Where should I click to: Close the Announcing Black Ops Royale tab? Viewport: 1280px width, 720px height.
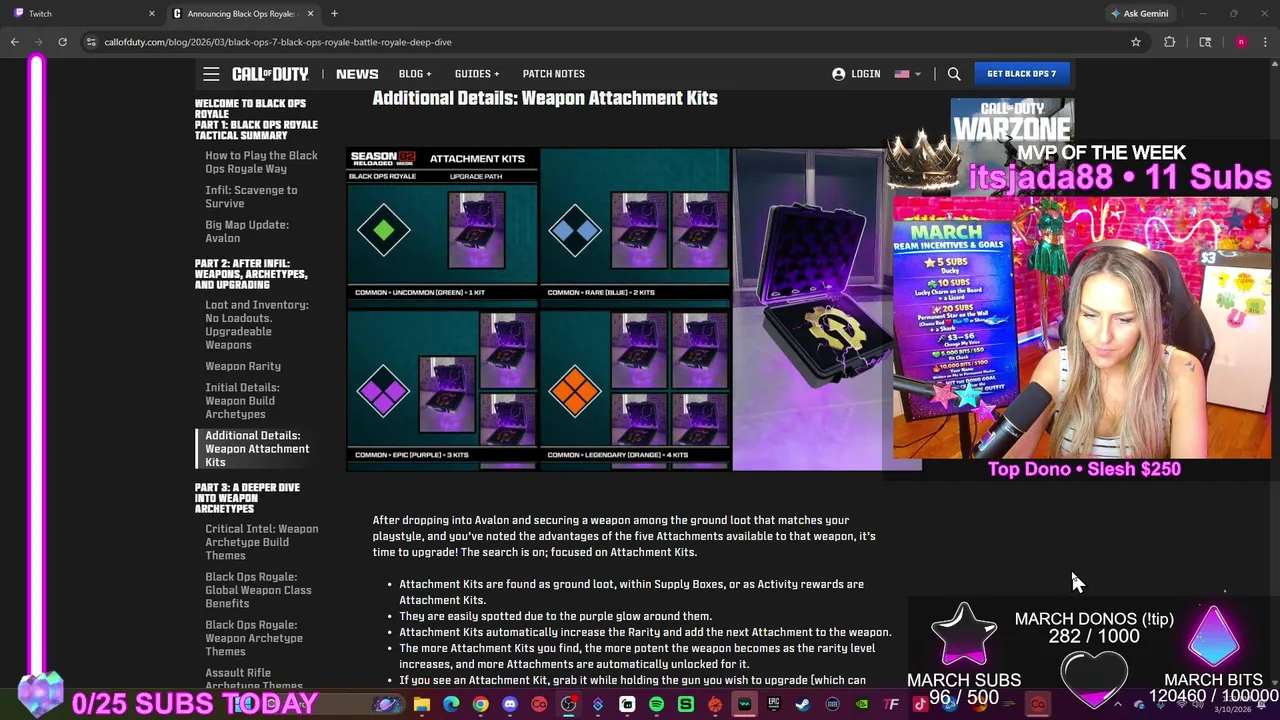(x=310, y=14)
